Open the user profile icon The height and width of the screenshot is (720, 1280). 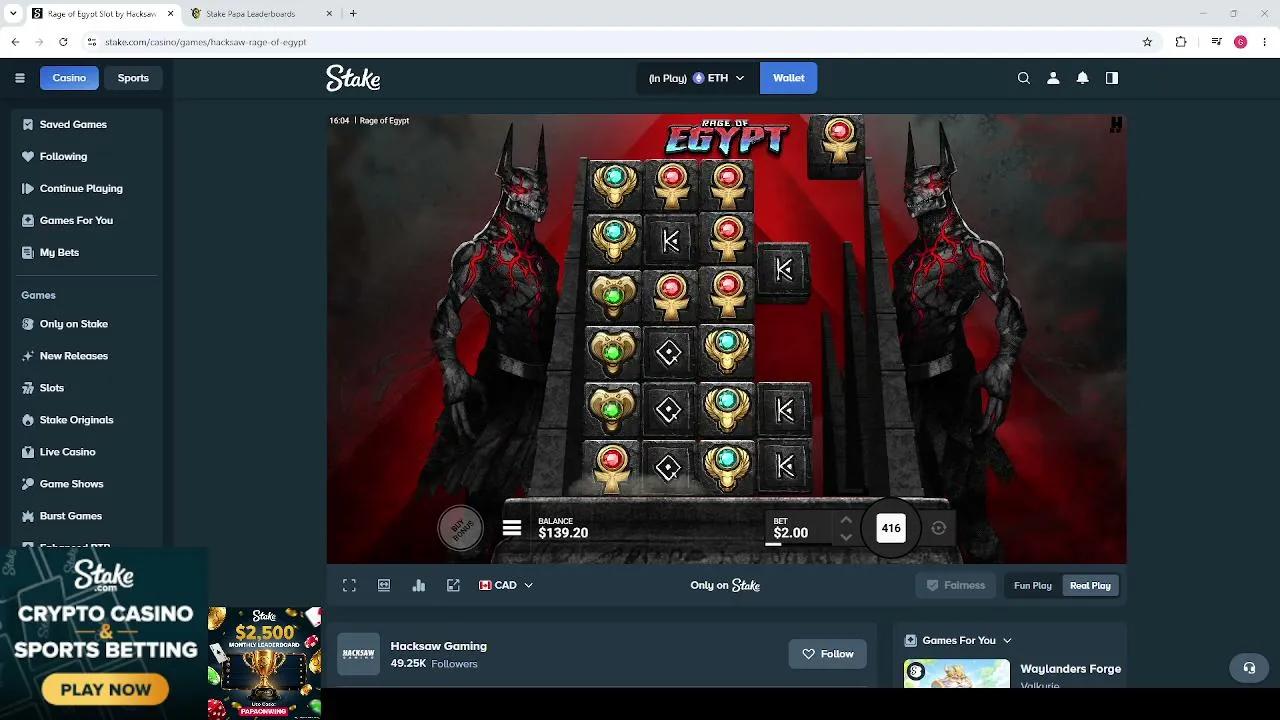point(1053,78)
